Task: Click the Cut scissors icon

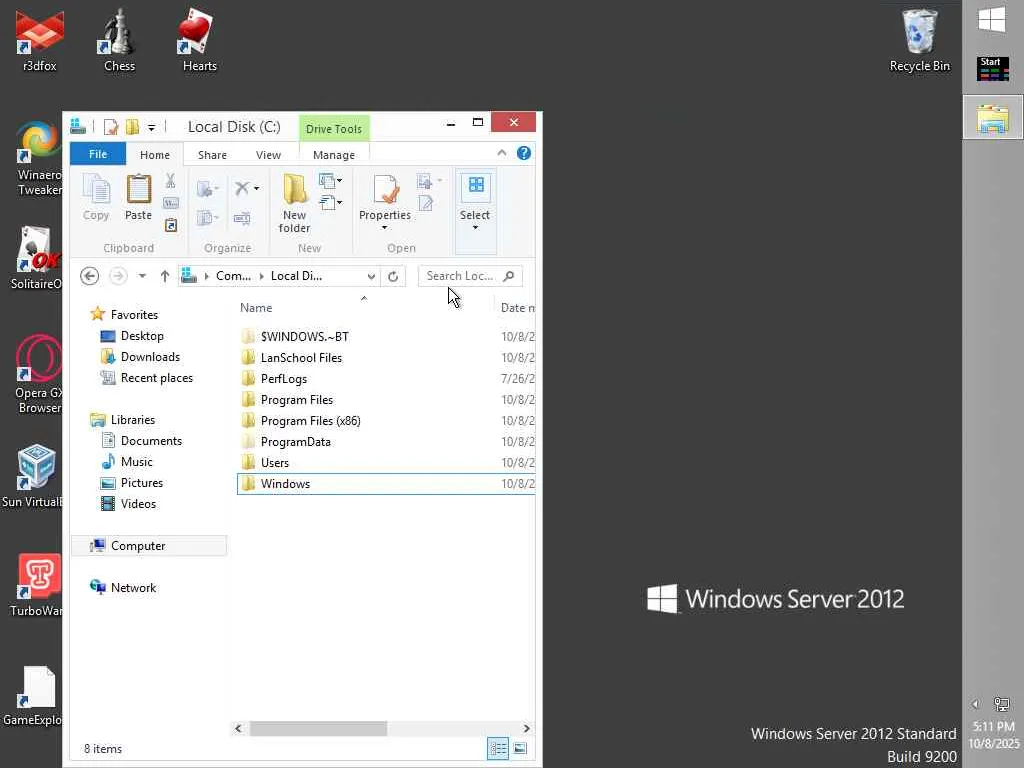Action: (x=170, y=181)
